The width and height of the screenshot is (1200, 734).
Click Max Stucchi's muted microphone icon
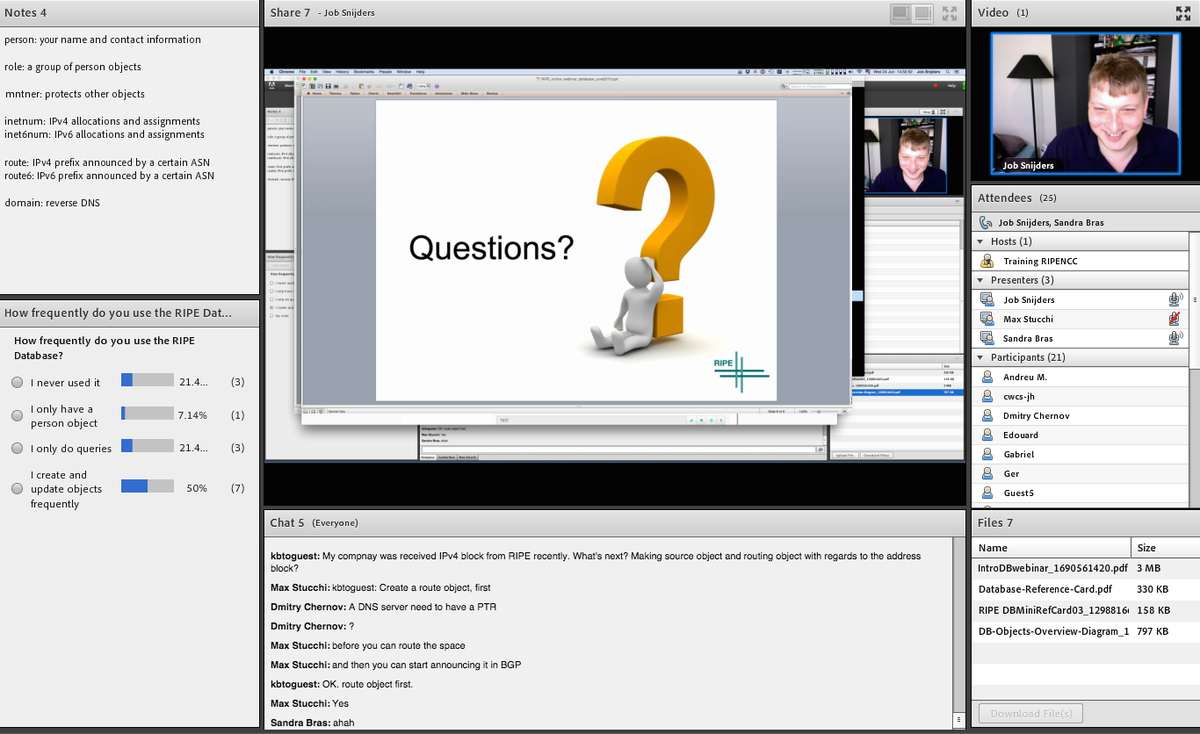1175,319
